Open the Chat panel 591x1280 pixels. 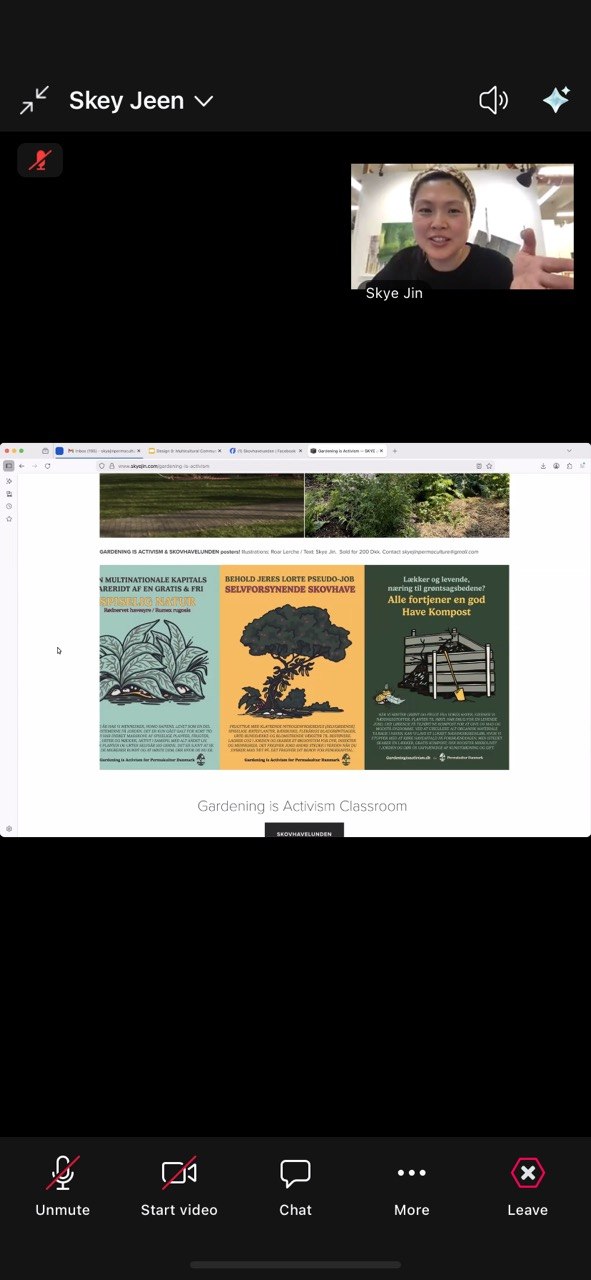pos(295,1186)
